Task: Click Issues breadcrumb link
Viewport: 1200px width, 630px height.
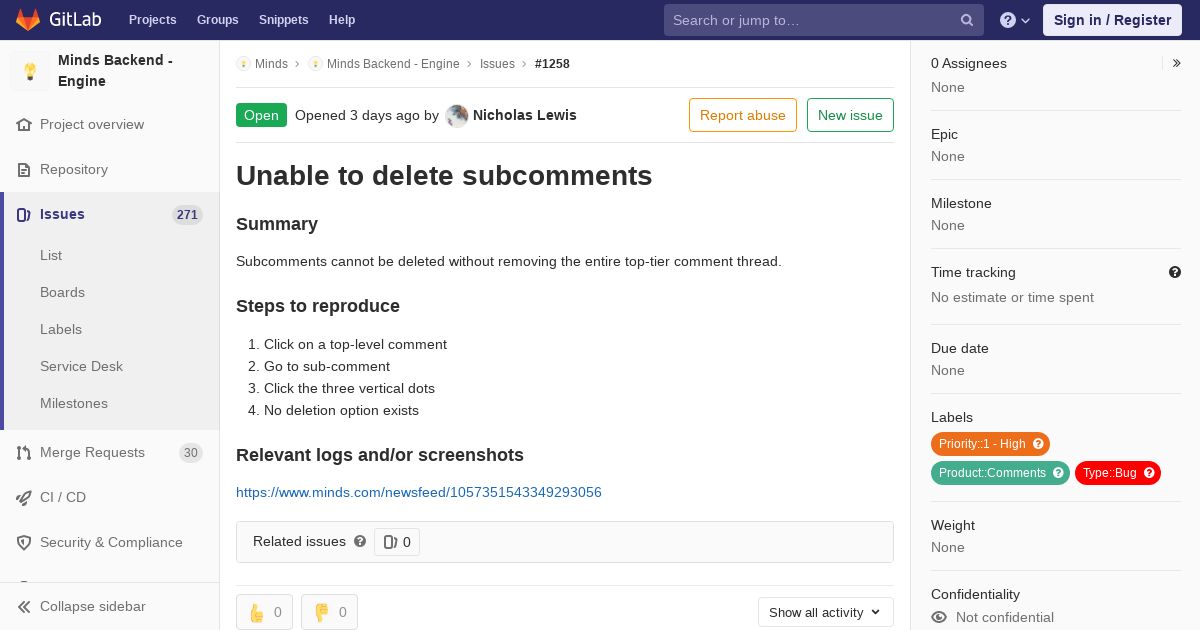Action: 497,64
